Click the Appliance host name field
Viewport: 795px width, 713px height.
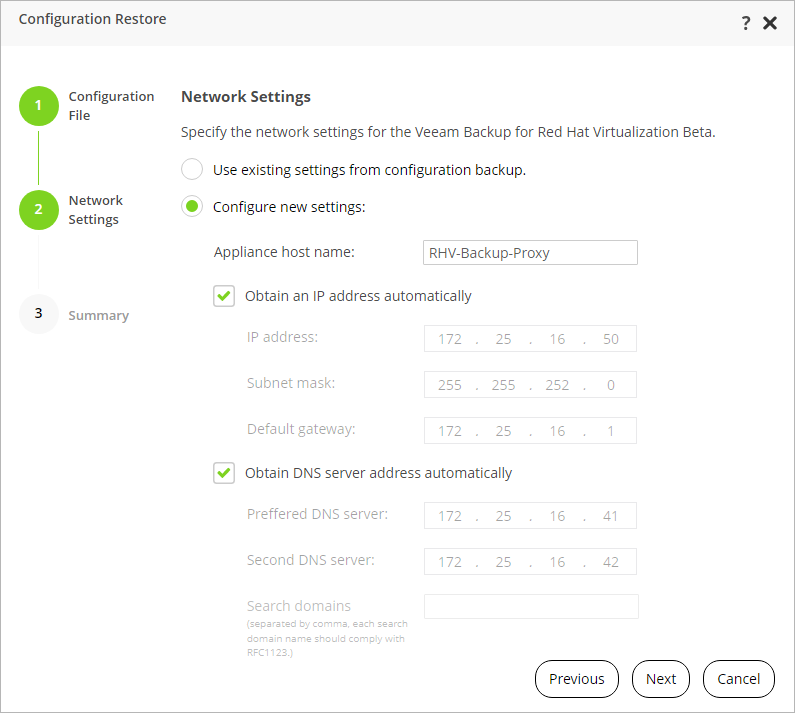click(x=530, y=253)
